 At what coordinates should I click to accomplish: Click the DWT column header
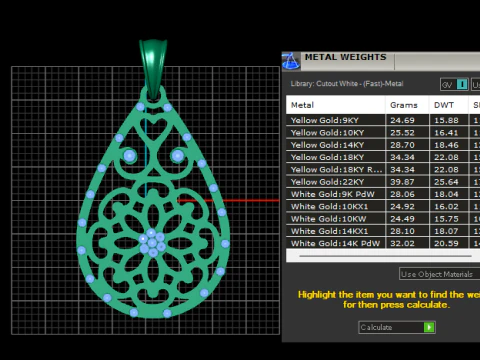449,105
